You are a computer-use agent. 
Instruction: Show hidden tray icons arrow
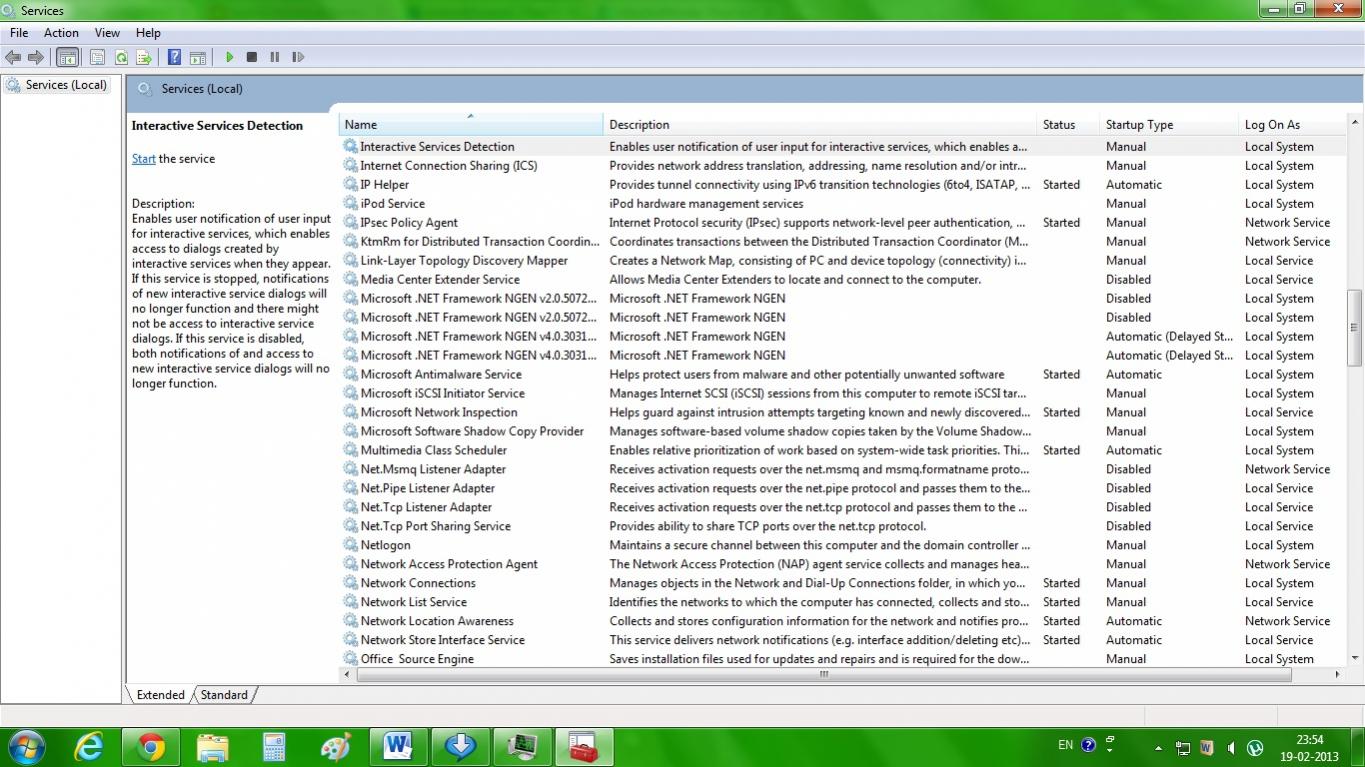[1158, 748]
